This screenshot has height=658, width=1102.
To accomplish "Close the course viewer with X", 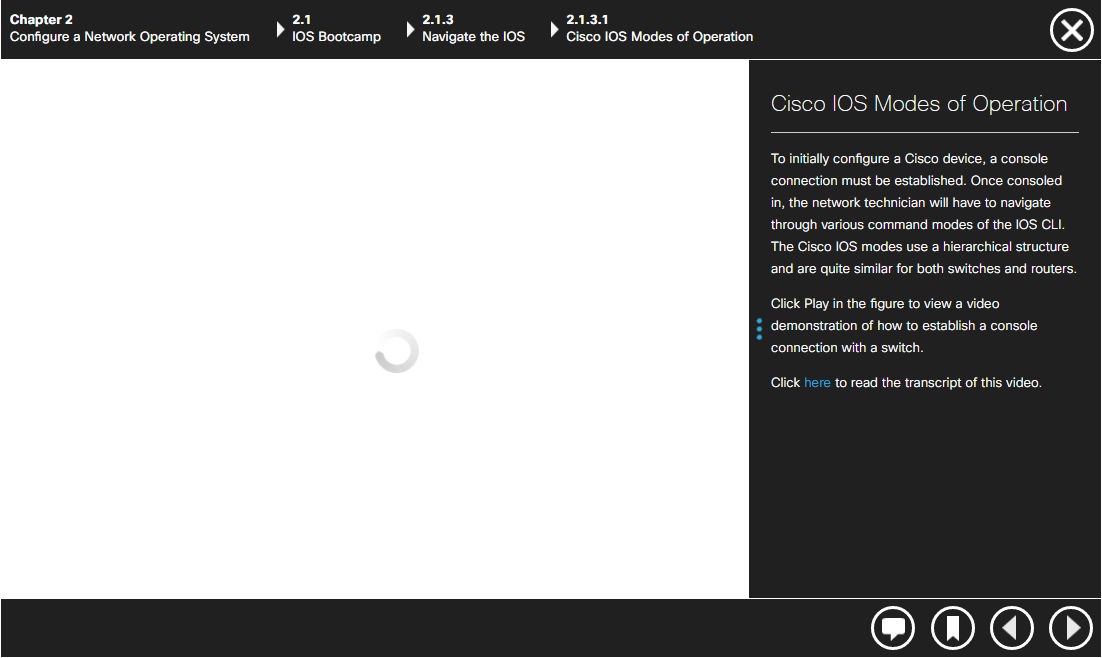I will 1072,30.
